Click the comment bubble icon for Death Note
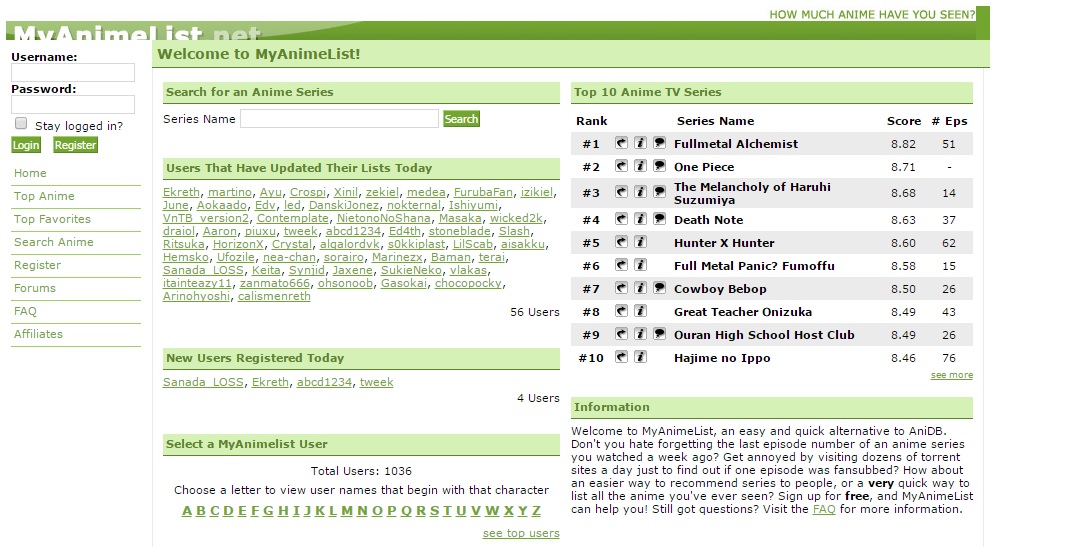This screenshot has height=547, width=1073. [x=660, y=219]
